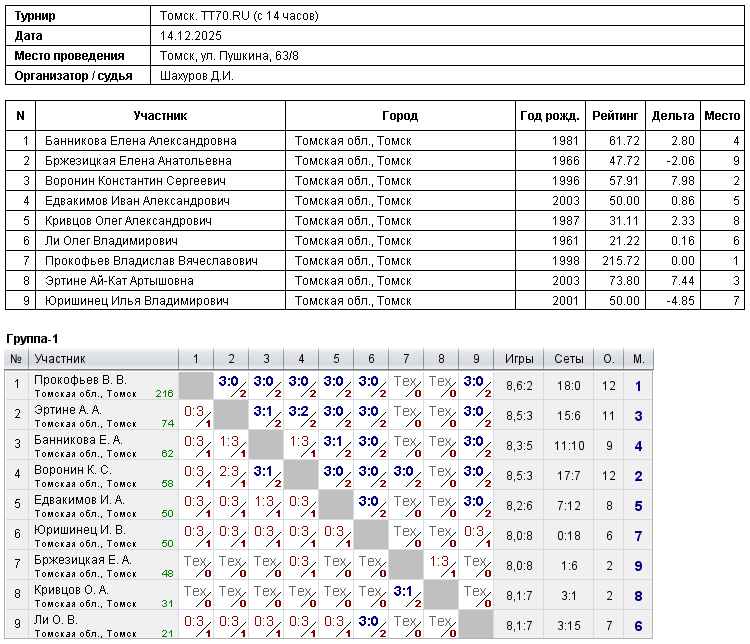Click the "Сеты" header in group table
750x644 pixels.
point(568,359)
